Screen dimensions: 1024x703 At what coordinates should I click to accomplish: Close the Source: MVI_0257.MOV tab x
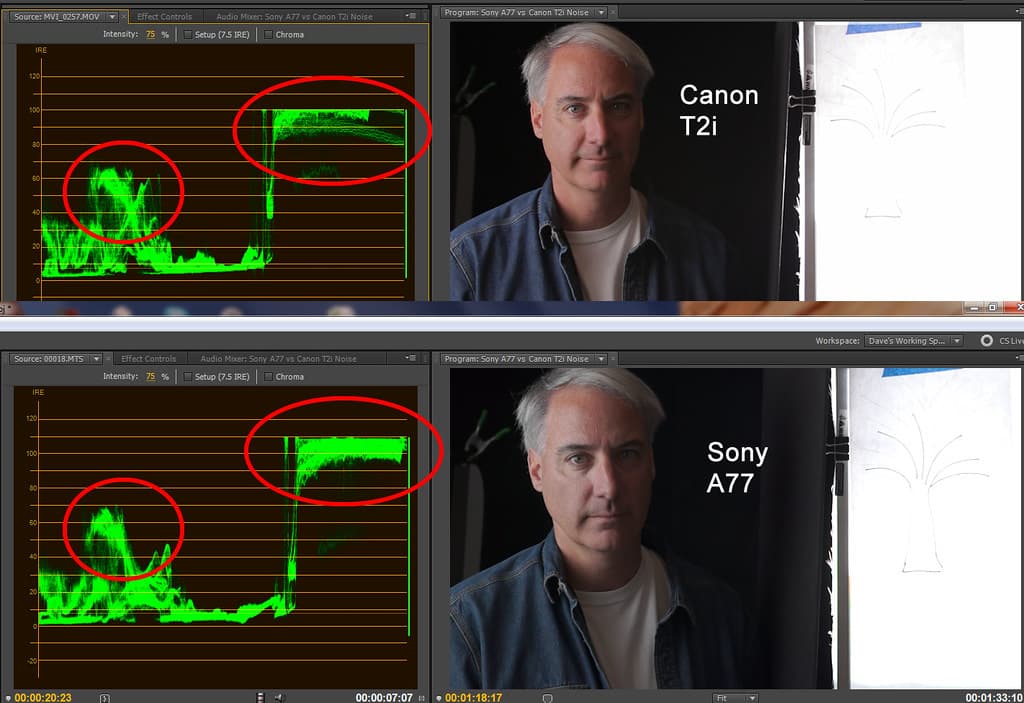pos(123,16)
